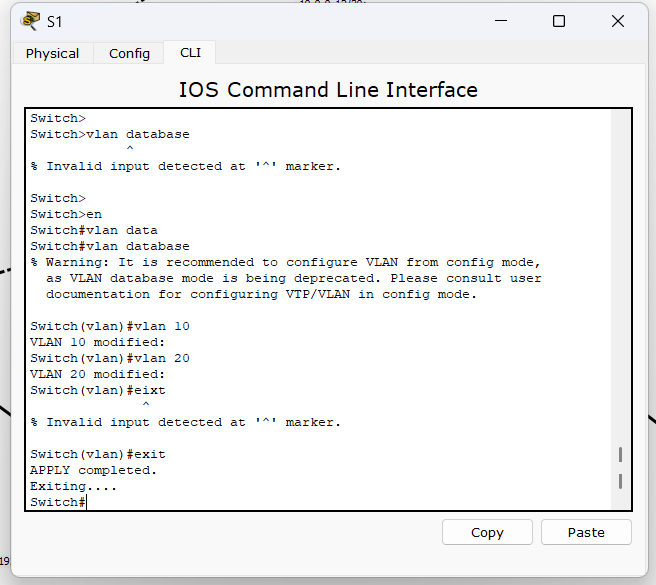656x585 pixels.
Task: Click the 'as VLAN database mode' warning line
Action: [294, 278]
